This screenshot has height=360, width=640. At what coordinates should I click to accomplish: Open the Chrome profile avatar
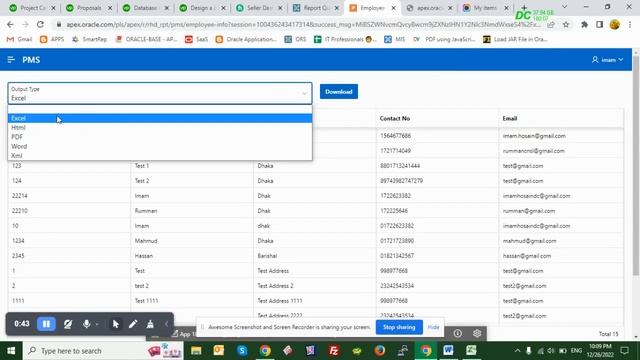(x=615, y=24)
